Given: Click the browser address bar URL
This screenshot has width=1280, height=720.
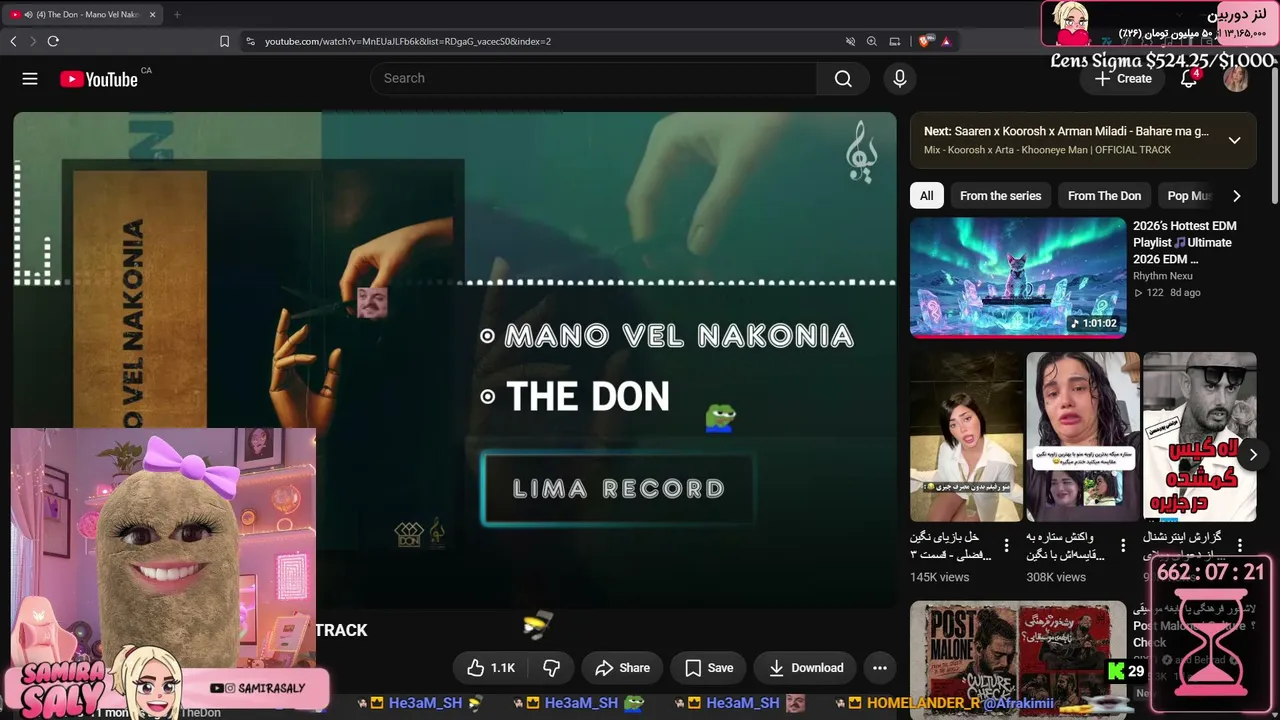Looking at the screenshot, I should [408, 41].
